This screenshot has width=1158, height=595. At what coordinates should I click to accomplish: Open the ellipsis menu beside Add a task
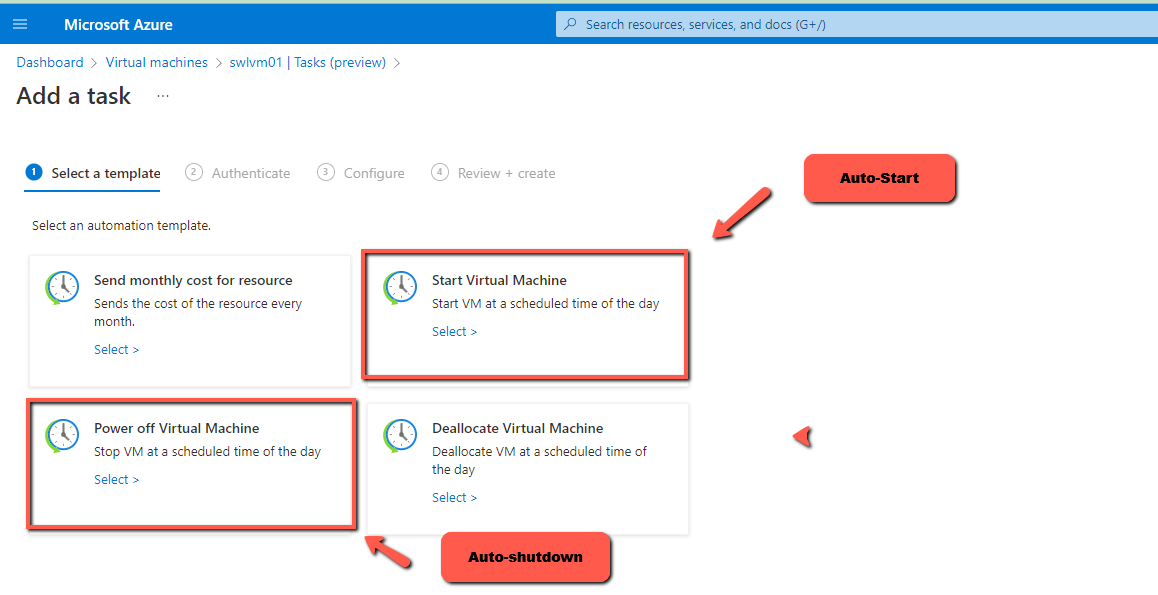tap(163, 96)
